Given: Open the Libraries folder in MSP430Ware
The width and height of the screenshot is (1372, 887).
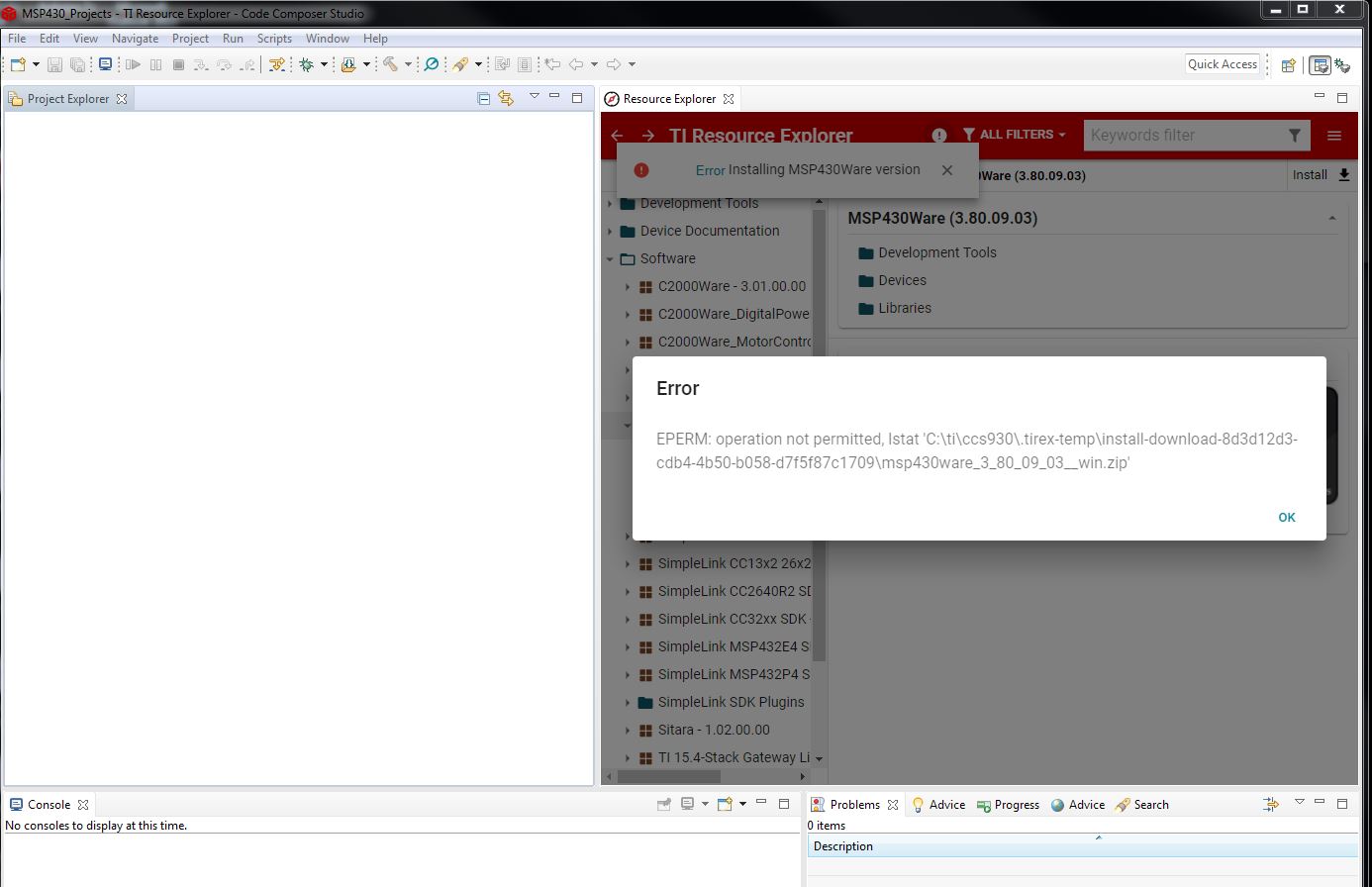Looking at the screenshot, I should (x=895, y=308).
